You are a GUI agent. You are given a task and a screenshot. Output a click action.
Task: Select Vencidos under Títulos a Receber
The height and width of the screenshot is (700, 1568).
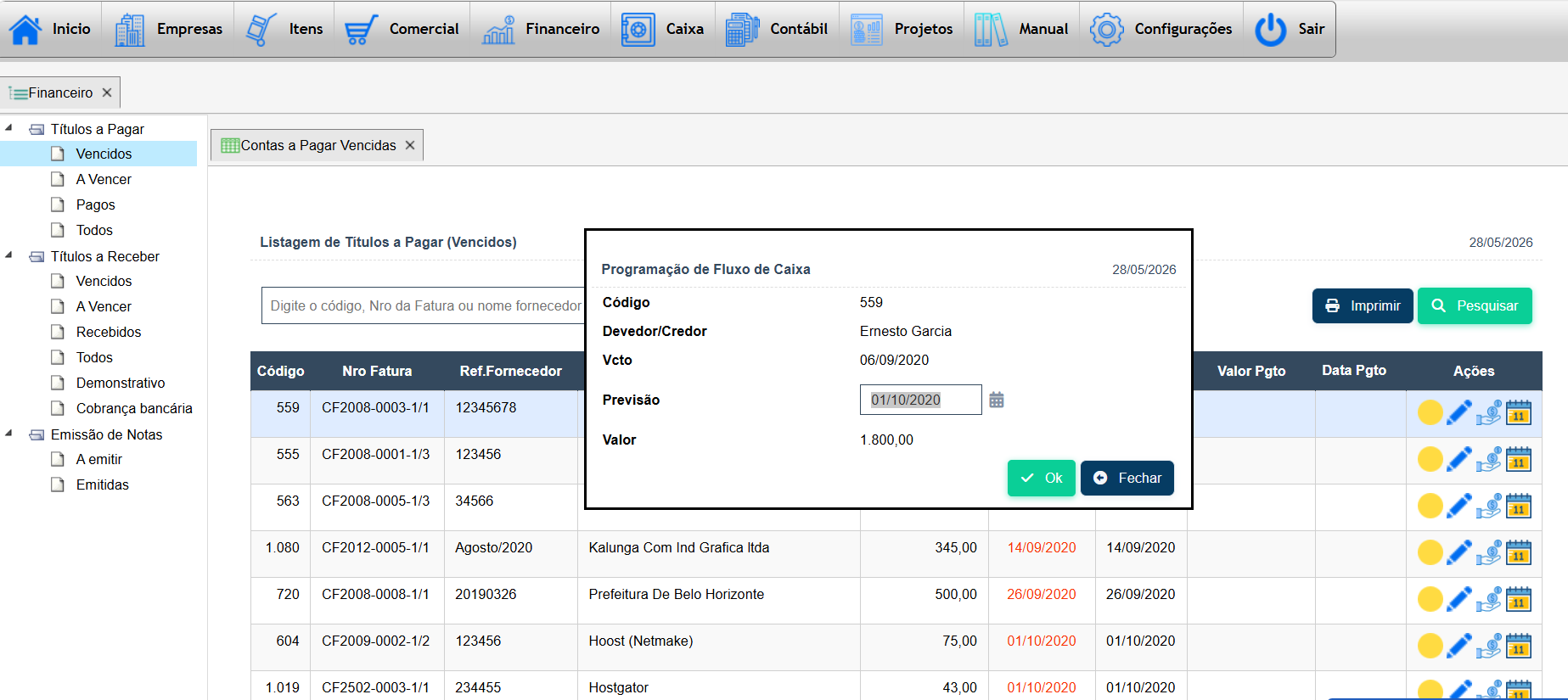pos(104,281)
